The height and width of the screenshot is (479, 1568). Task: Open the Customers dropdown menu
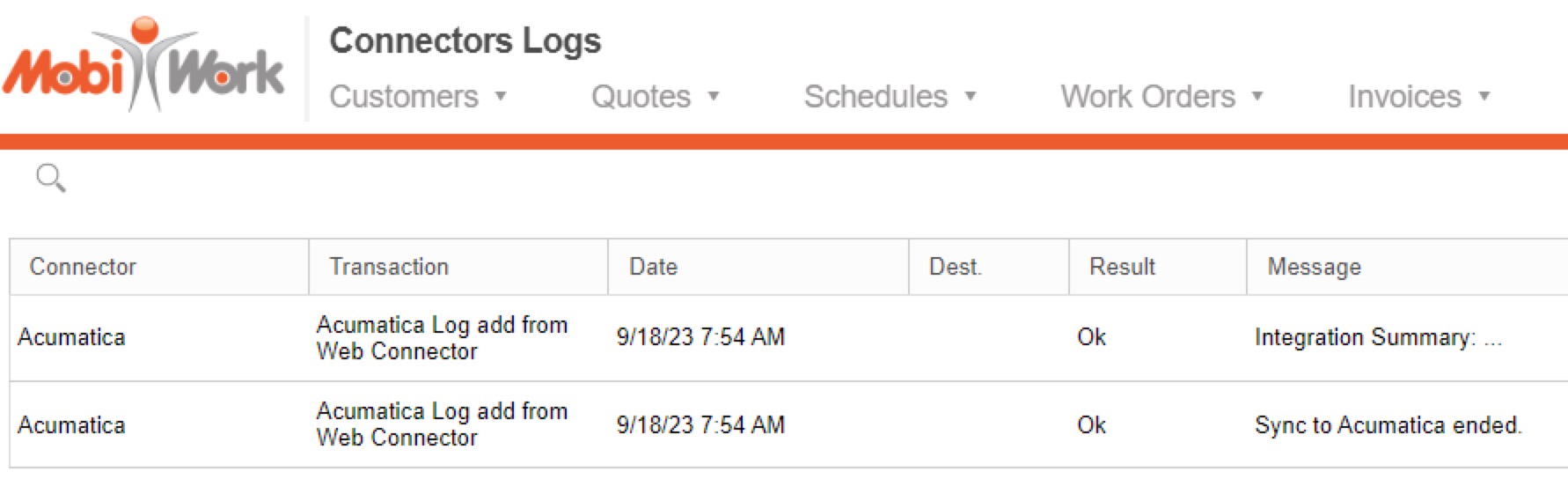coord(417,96)
